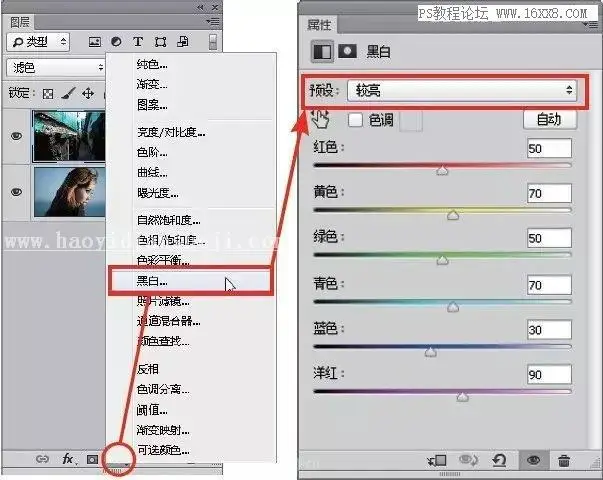Toggle the adjustment visibility eye icon
The image size is (603, 480).
[533, 460]
